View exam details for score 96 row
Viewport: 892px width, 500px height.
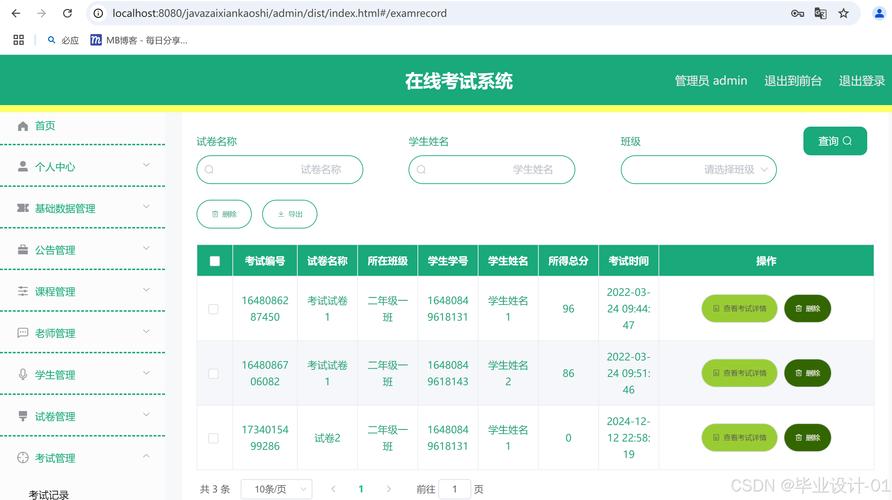coord(740,308)
